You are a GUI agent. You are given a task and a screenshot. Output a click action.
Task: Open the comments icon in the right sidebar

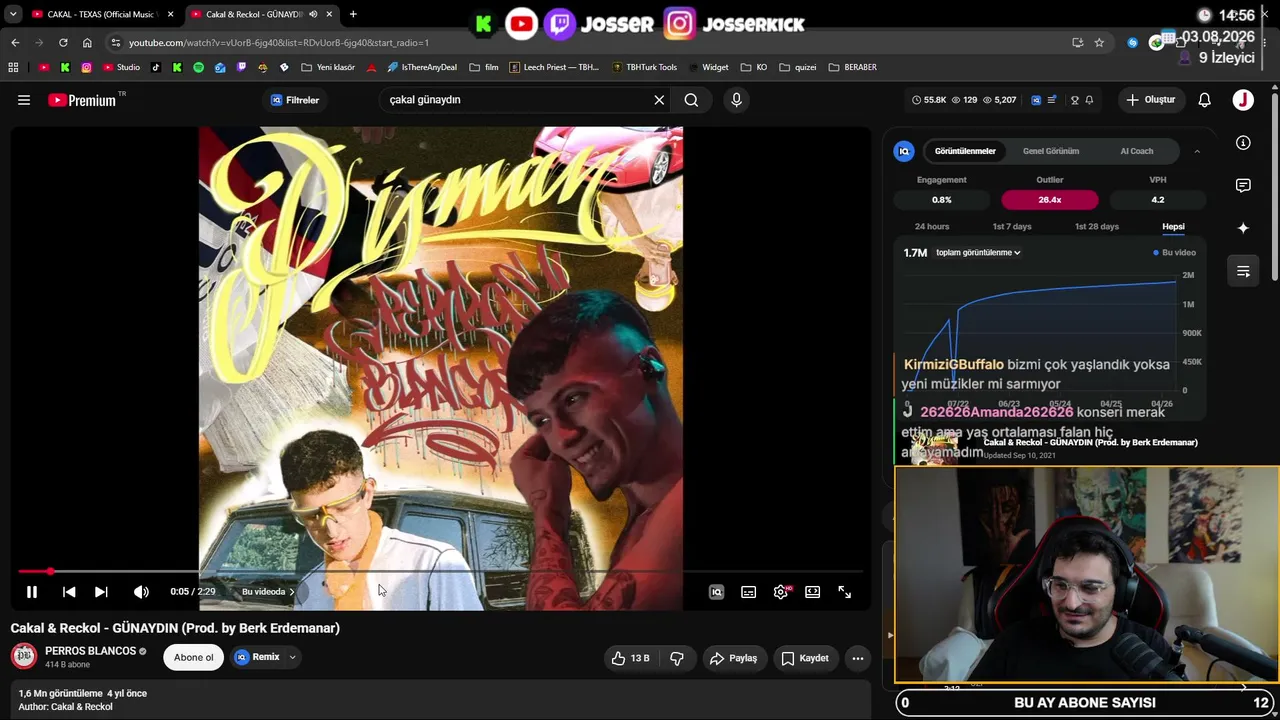coord(1243,186)
